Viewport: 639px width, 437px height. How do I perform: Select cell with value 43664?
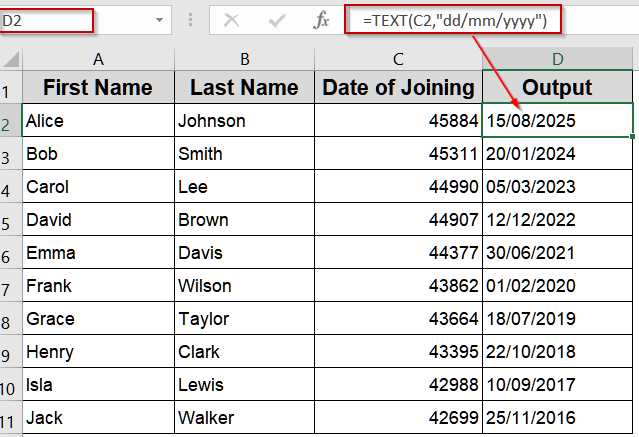(x=398, y=318)
